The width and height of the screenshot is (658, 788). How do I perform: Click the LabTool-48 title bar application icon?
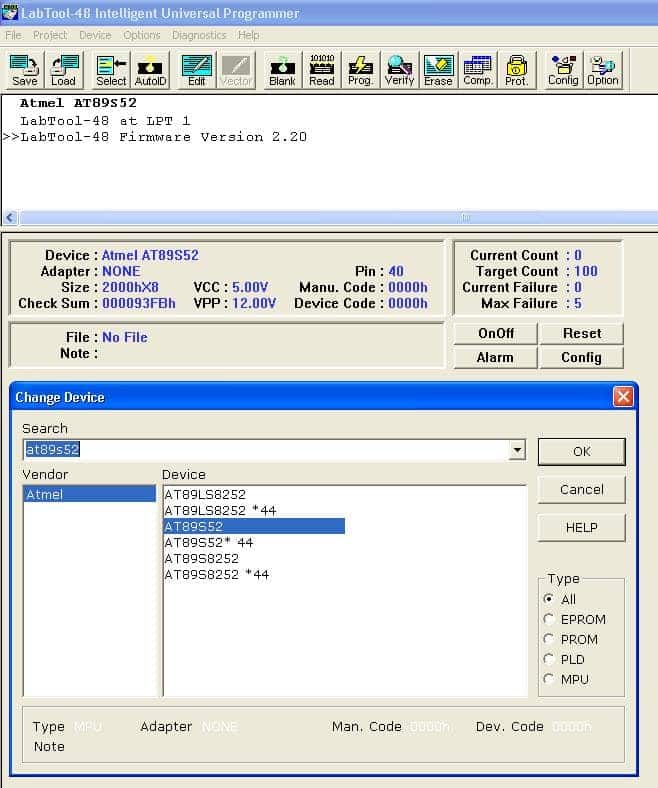(10, 13)
